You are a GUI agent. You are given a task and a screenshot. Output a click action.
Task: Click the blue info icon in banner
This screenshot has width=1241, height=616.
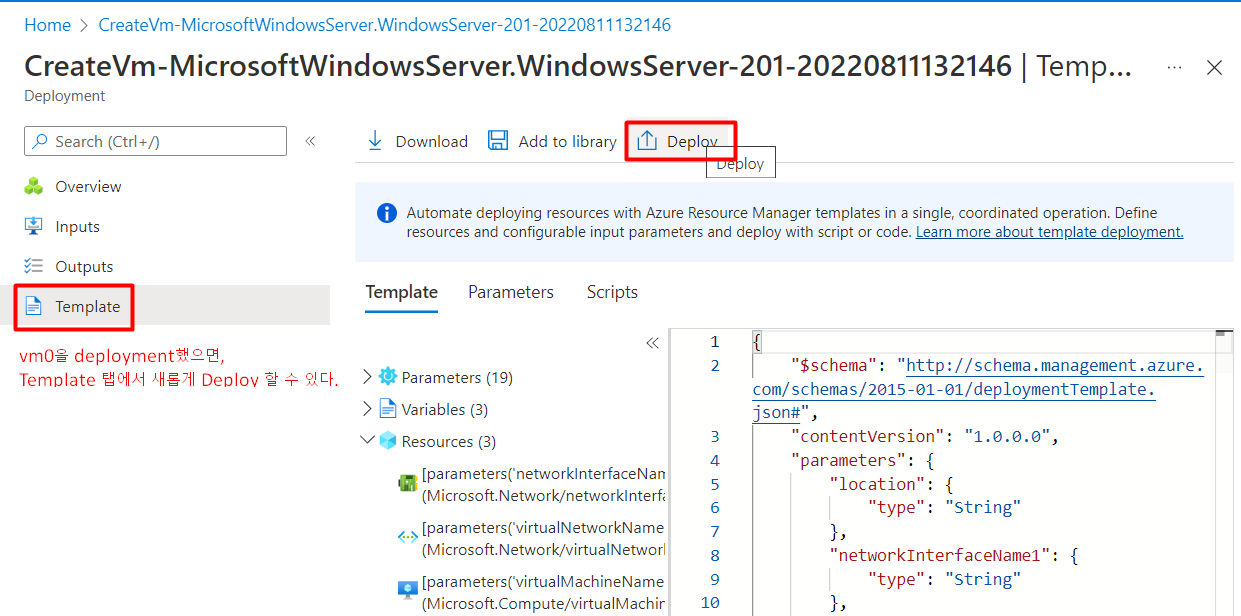point(386,213)
